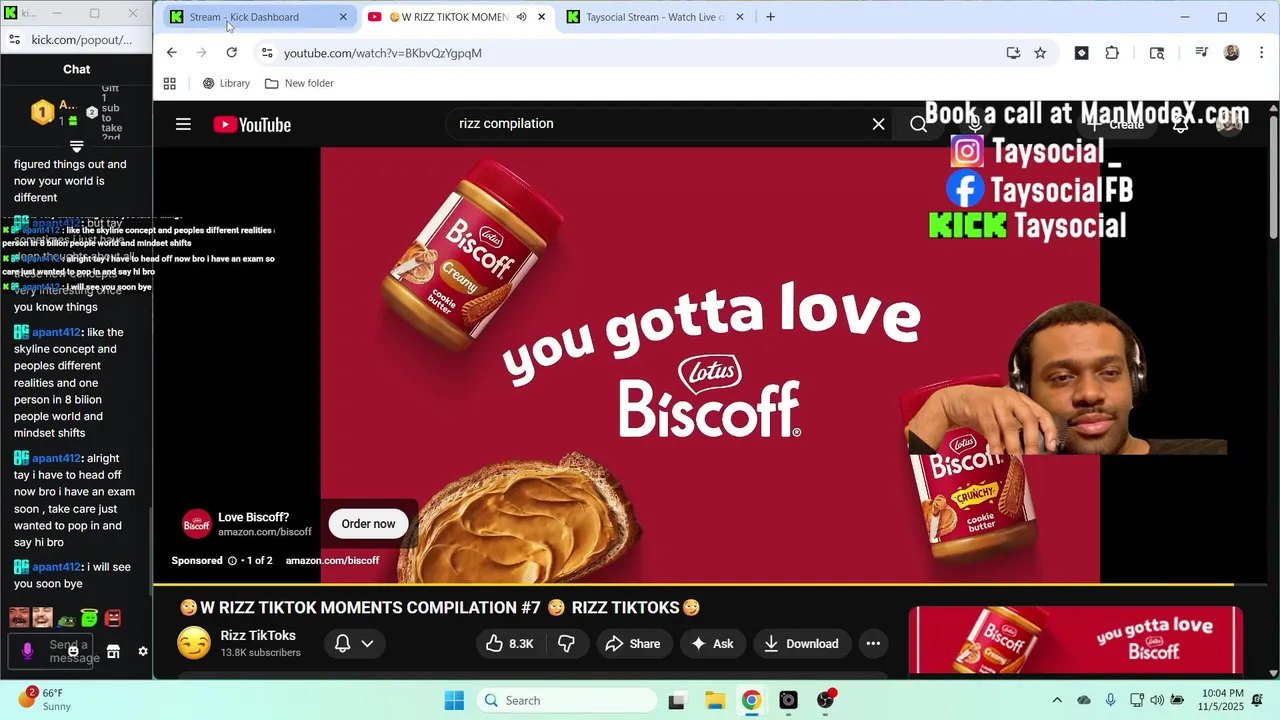Download the video

[x=801, y=644]
